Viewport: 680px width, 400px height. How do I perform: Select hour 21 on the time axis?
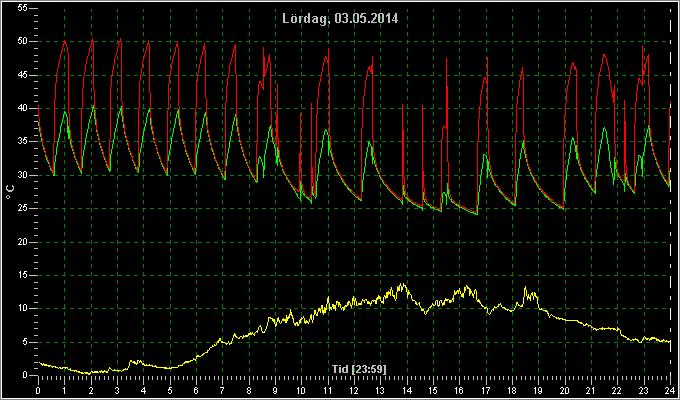(591, 390)
